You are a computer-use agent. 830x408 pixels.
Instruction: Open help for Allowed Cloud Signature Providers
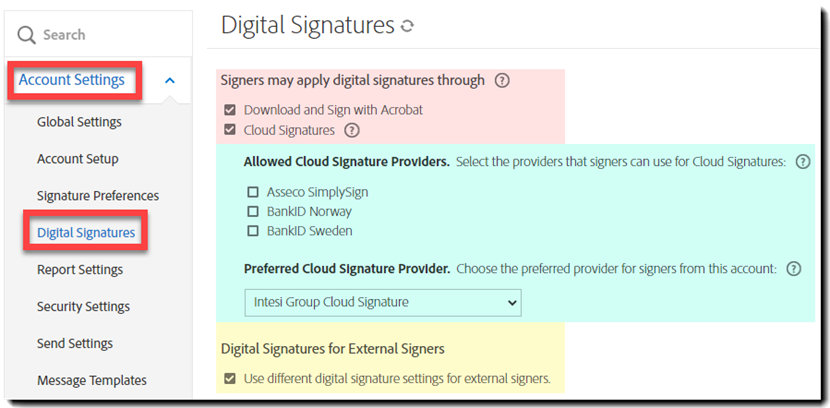(x=802, y=161)
